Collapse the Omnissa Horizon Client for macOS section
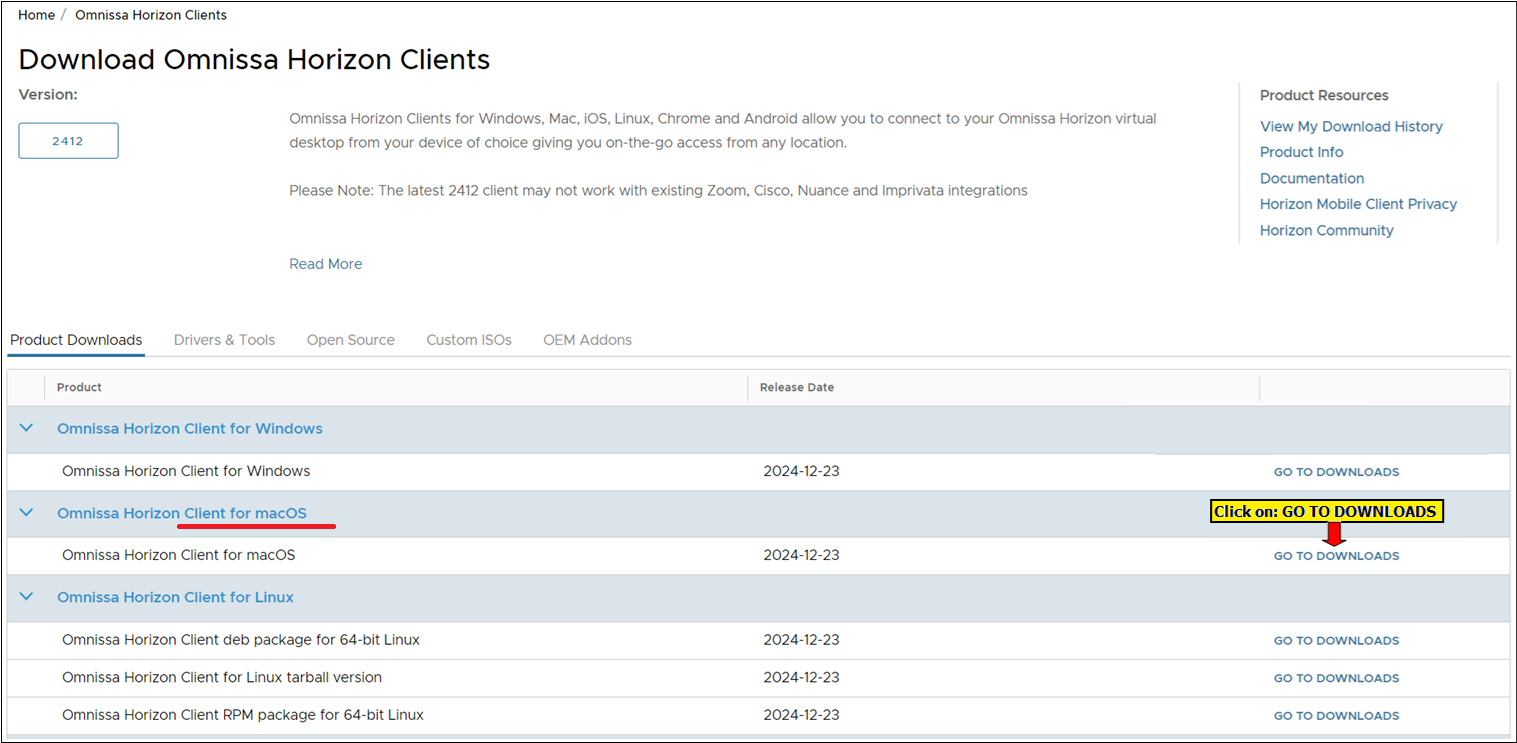The width and height of the screenshot is (1517, 743). [x=27, y=513]
